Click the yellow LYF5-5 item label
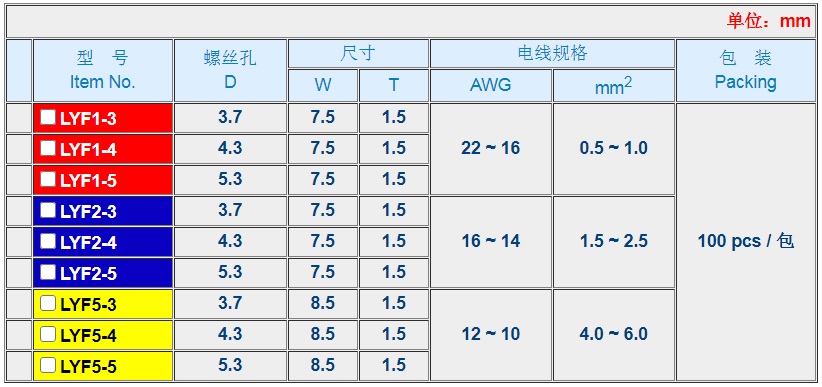 point(88,367)
